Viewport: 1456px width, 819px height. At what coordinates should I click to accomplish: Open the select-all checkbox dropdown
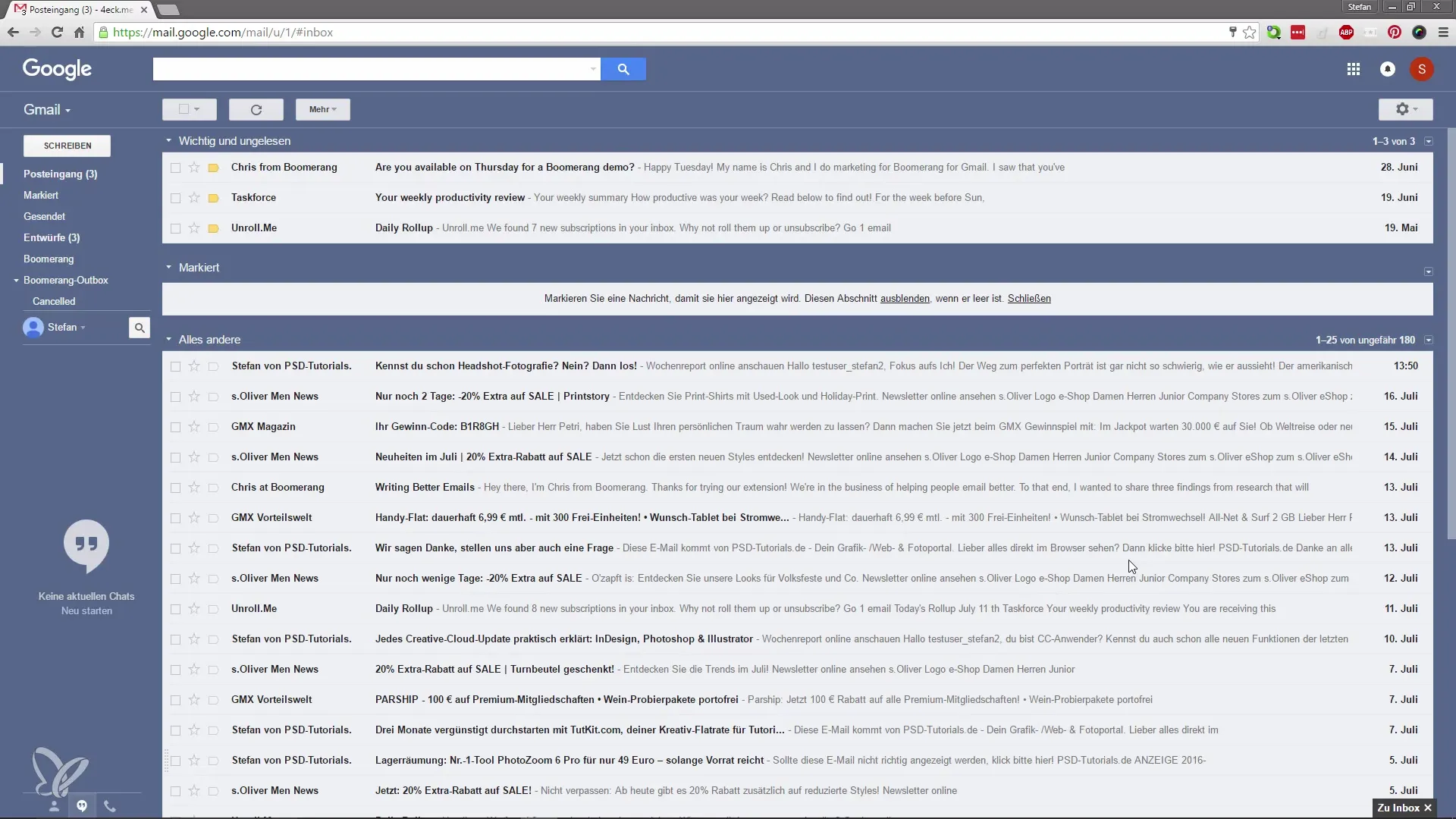(x=190, y=109)
